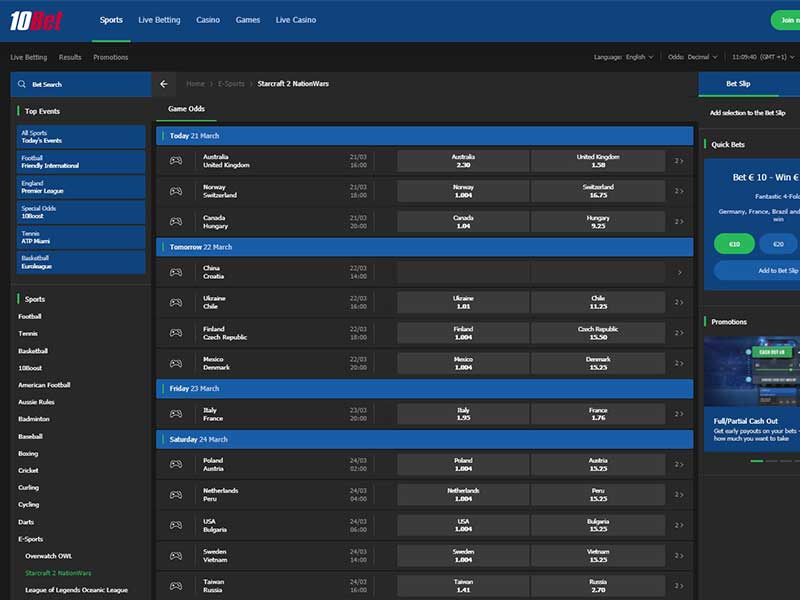Screen dimensions: 800x600
Task: Expand more markets for Italy vs France
Action: [679, 414]
